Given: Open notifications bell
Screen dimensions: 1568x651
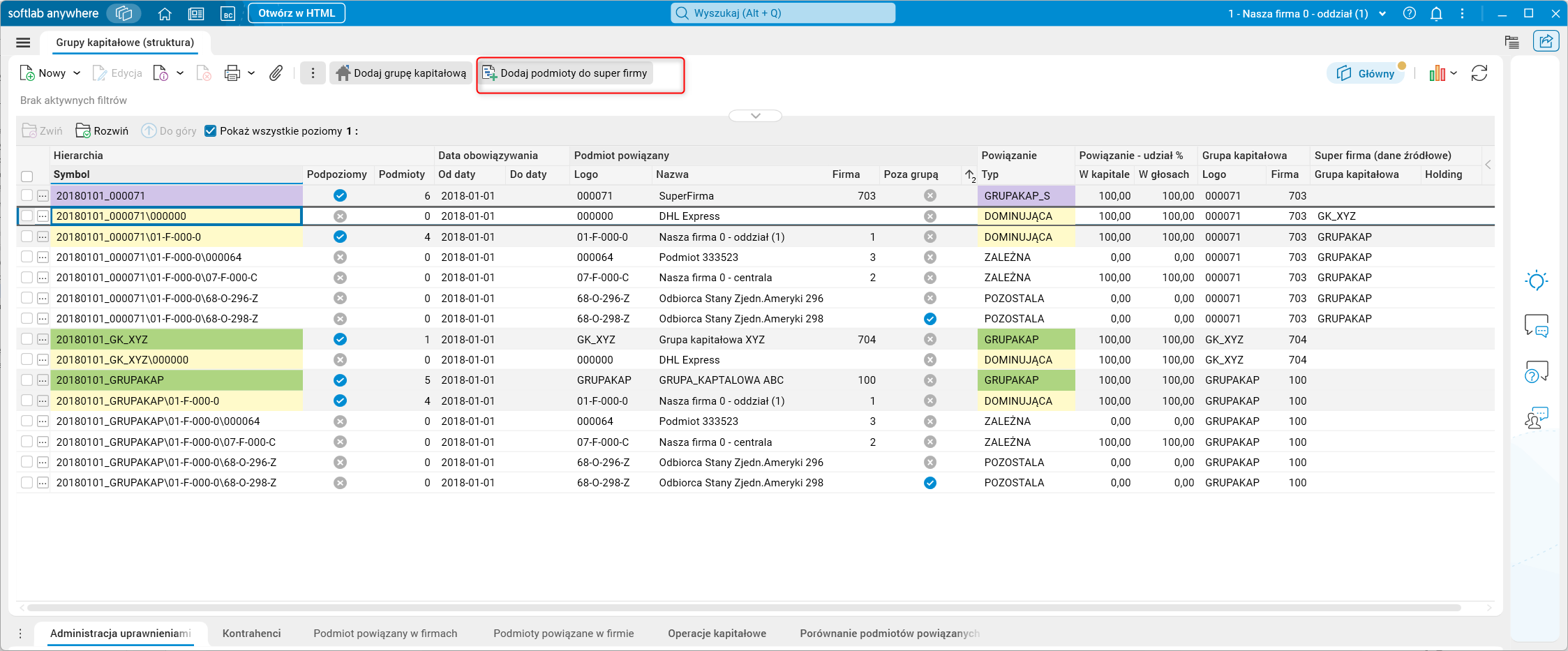Looking at the screenshot, I should coord(1436,13).
